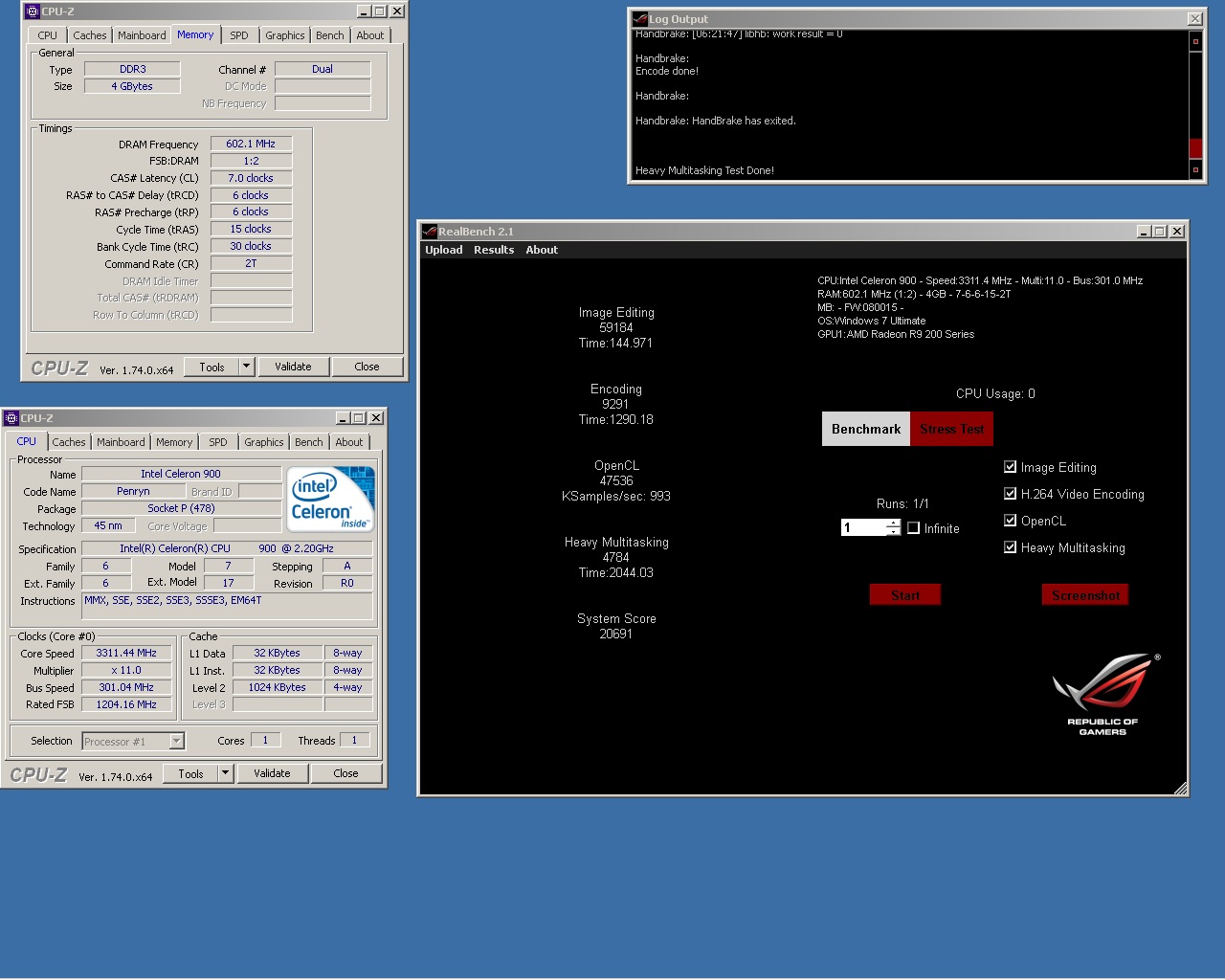The width and height of the screenshot is (1225, 980).
Task: Minimize the RealBench 2.1 window
Action: click(x=1144, y=231)
